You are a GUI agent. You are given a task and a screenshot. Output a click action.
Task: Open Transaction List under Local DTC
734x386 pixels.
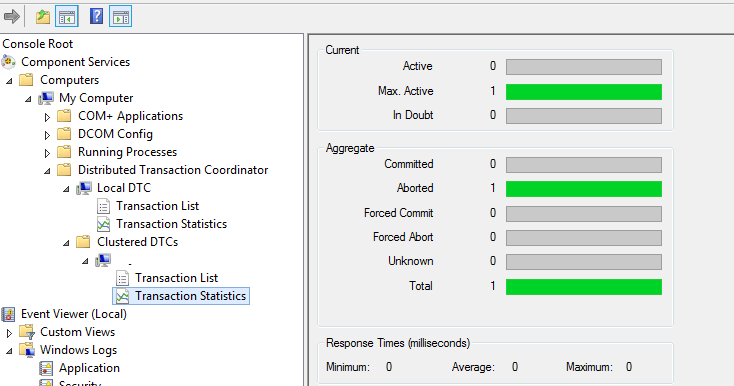(157, 206)
